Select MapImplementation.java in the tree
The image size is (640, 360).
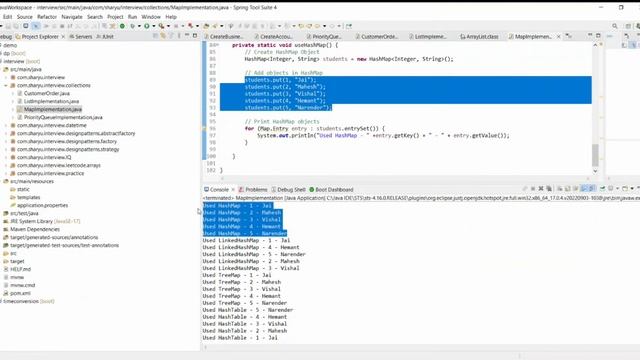[x=53, y=109]
